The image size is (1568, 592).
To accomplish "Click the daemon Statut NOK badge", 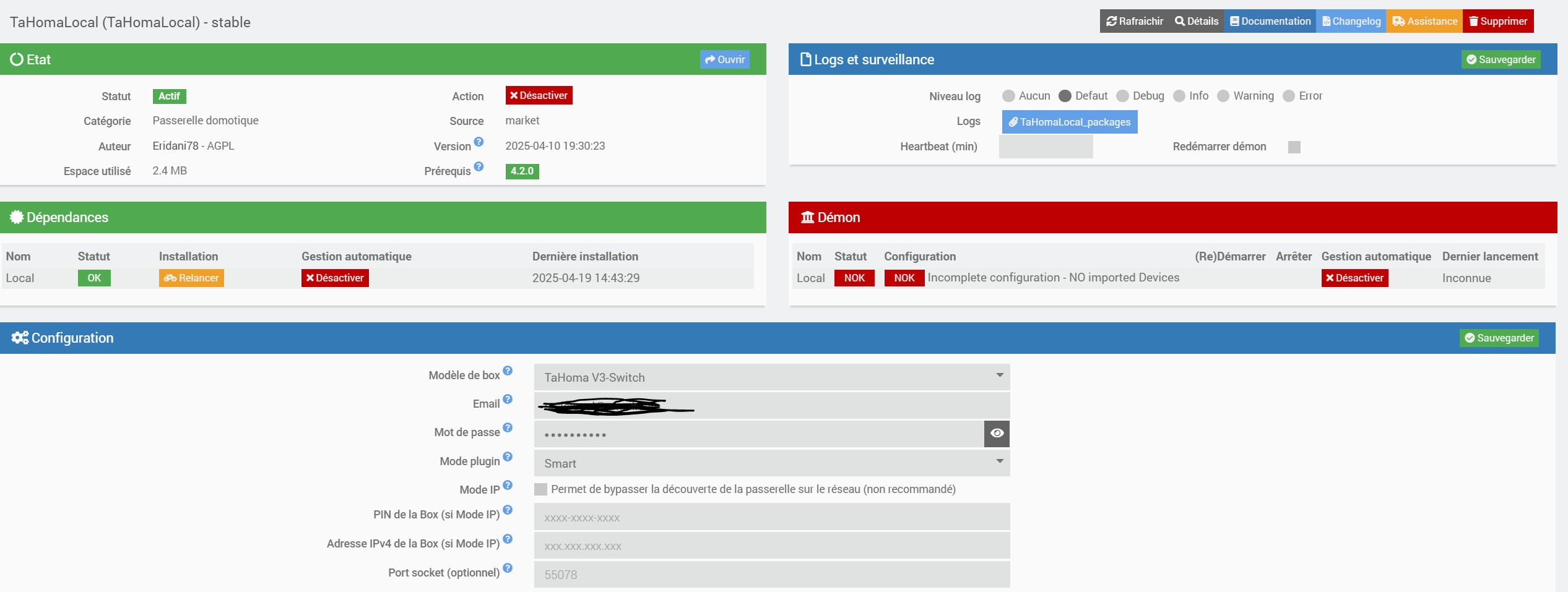I will (854, 278).
